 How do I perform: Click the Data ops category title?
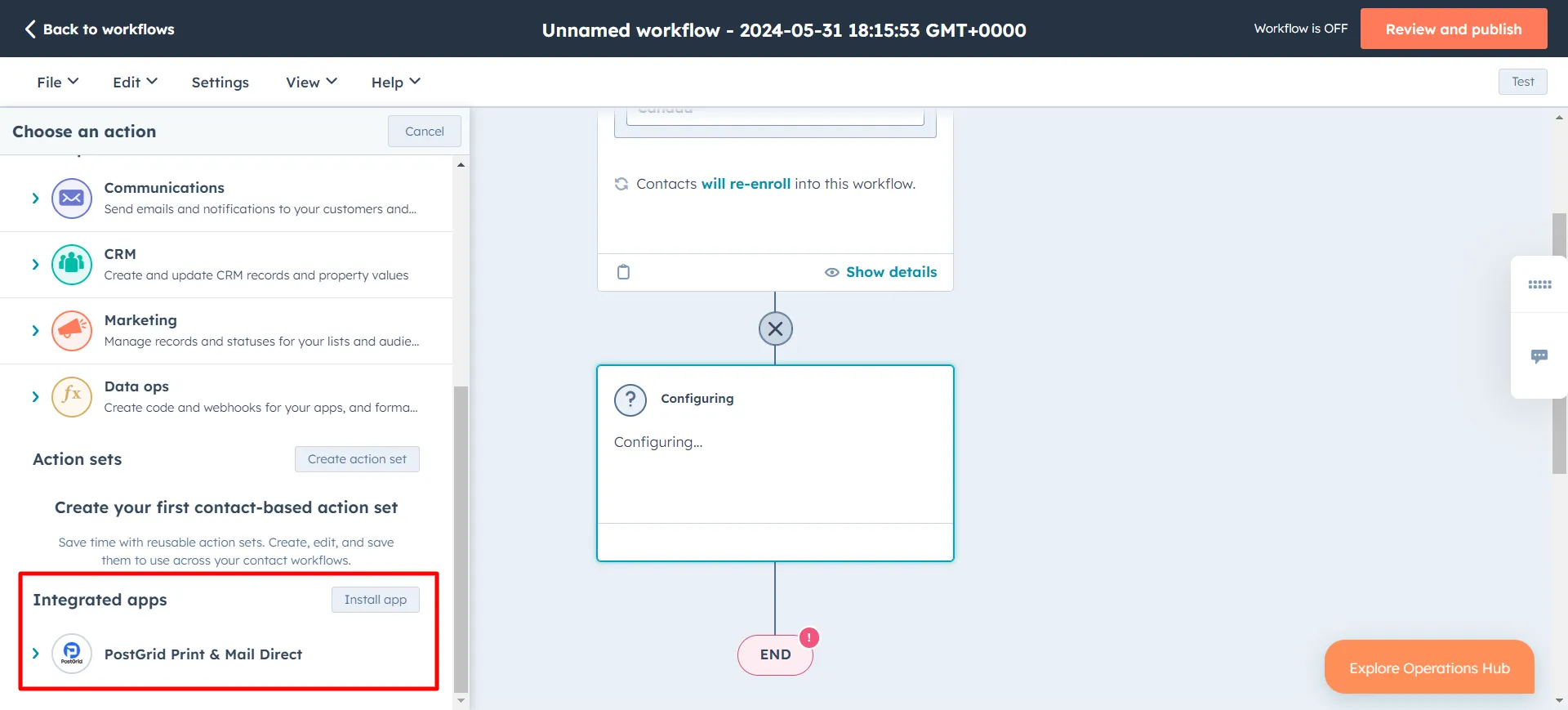[x=136, y=386]
